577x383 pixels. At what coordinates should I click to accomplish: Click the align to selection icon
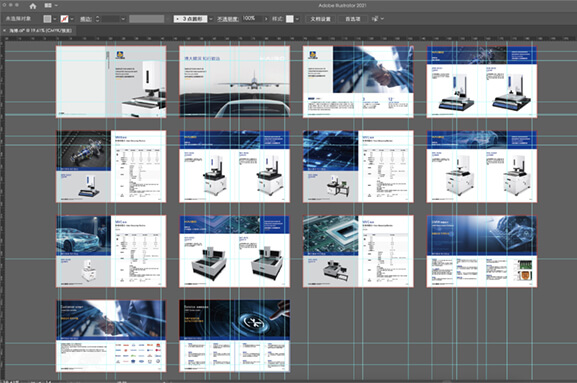pyautogui.click(x=375, y=19)
